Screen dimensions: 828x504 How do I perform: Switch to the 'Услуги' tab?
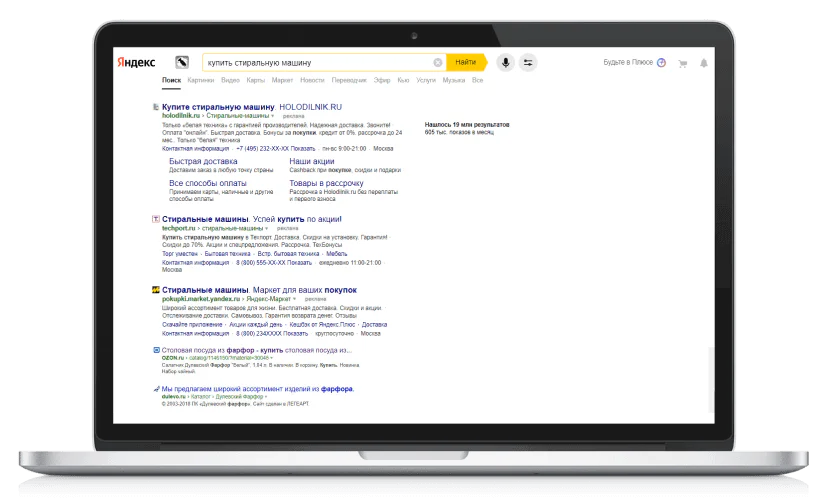tap(426, 80)
